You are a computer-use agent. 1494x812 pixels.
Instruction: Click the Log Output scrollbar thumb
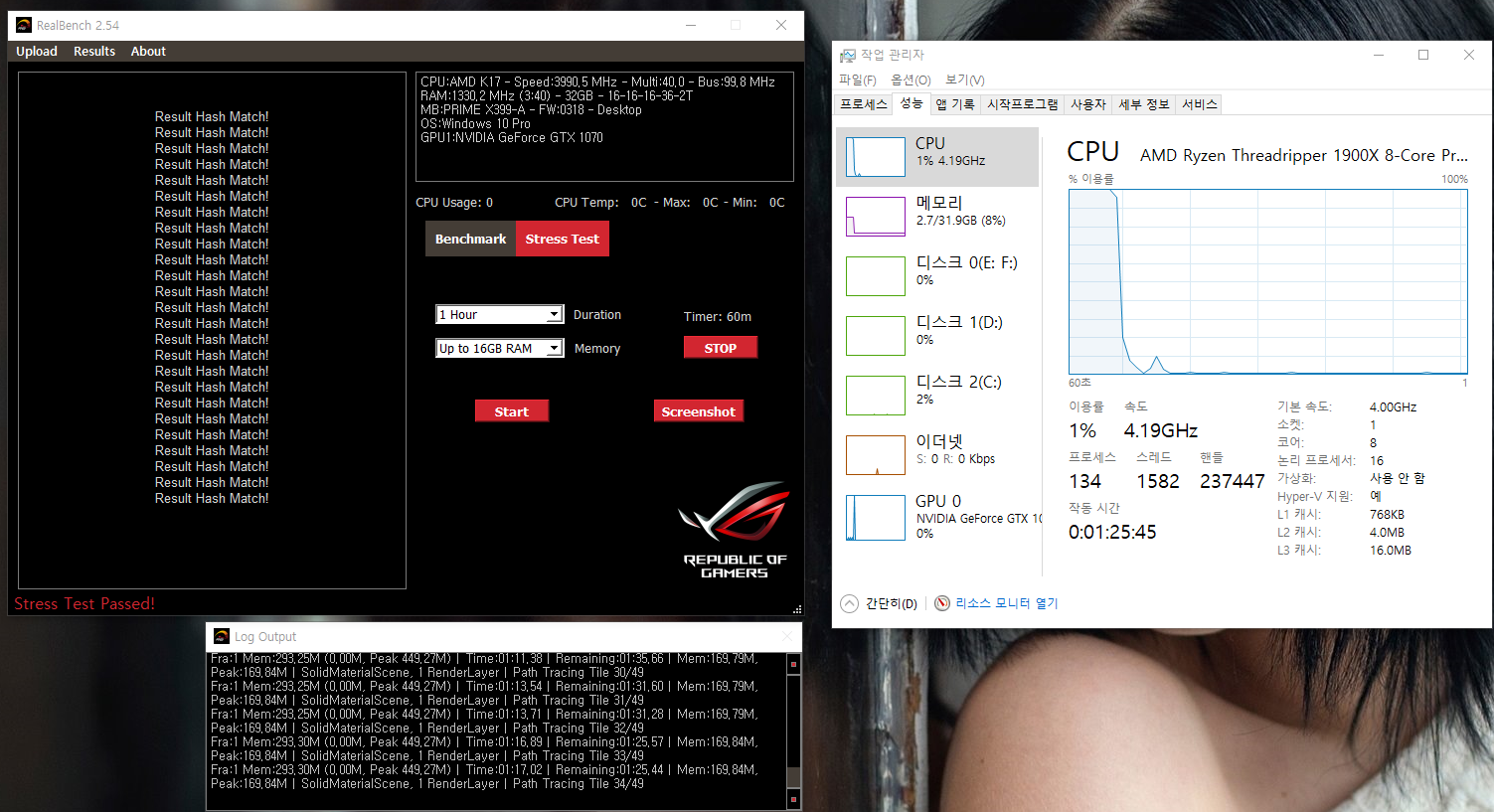tap(793, 777)
